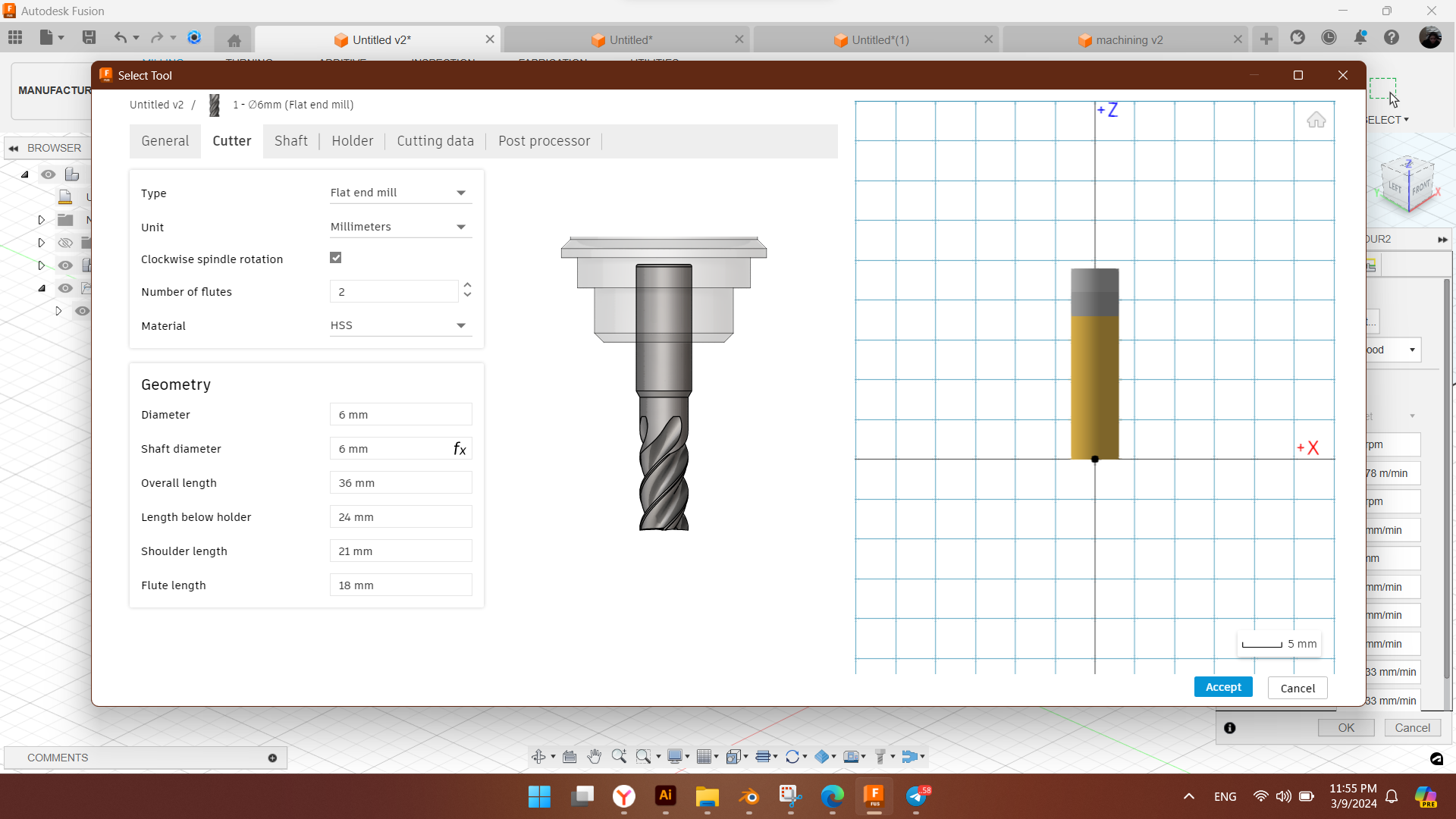Viewport: 1456px width, 819px height.
Task: Toggle Clockwise spindle rotation checkbox
Action: tap(336, 258)
